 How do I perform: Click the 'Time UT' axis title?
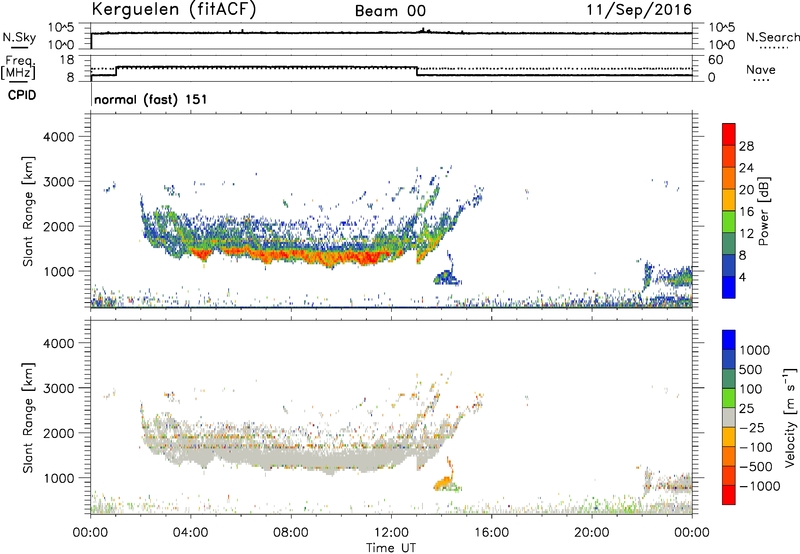pos(391,548)
